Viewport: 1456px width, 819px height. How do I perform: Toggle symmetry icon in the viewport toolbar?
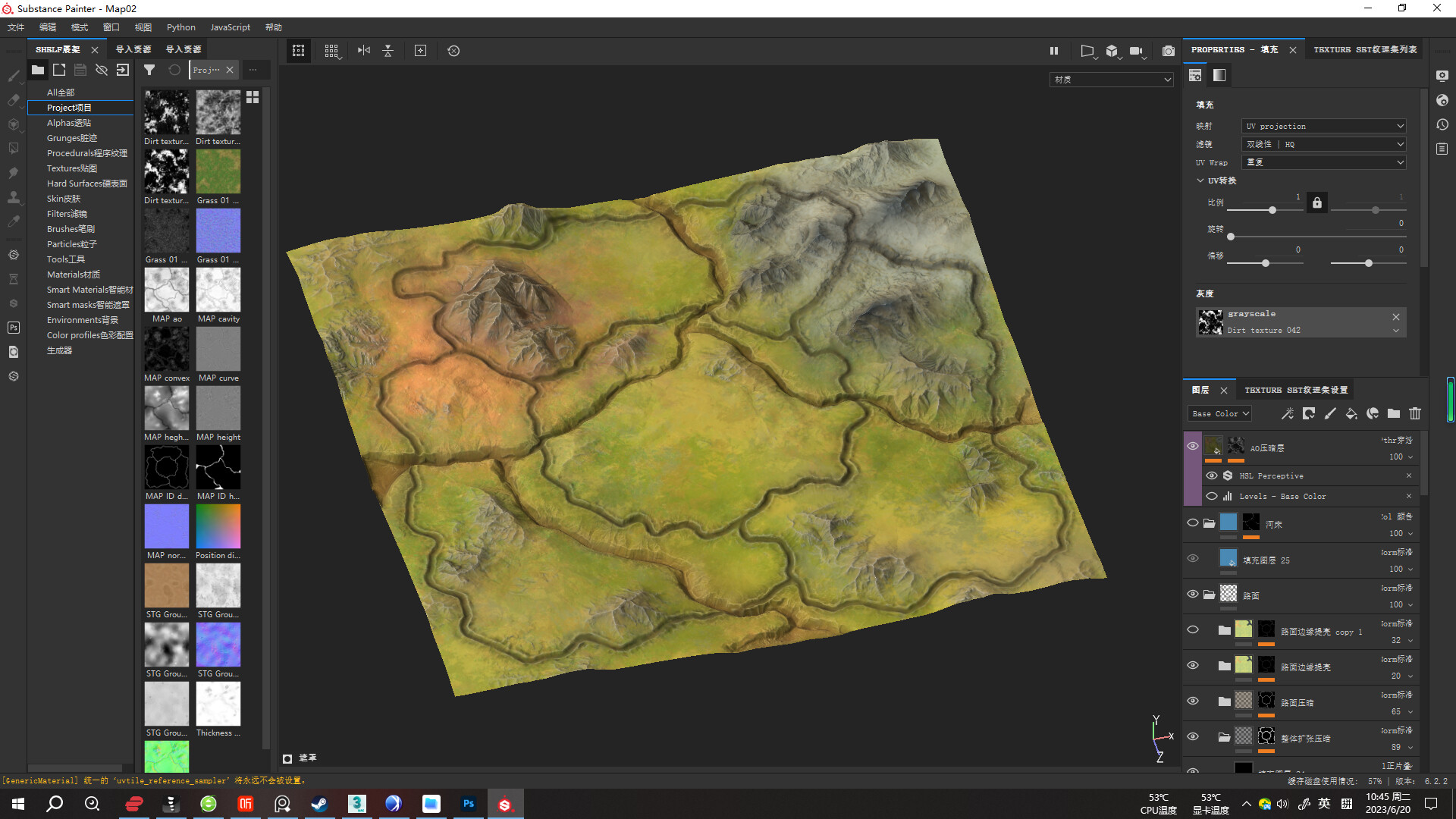click(x=364, y=51)
